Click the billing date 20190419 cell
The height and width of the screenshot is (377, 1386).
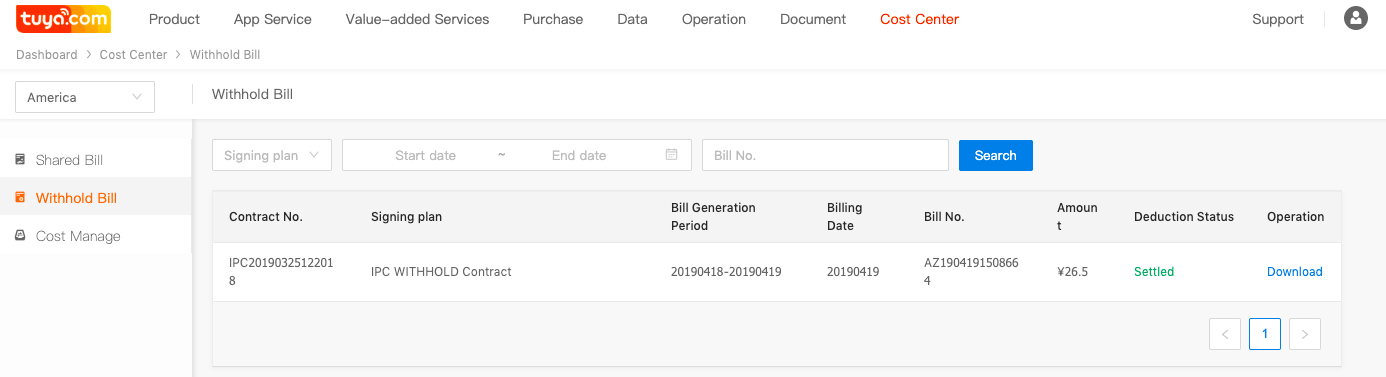point(853,272)
